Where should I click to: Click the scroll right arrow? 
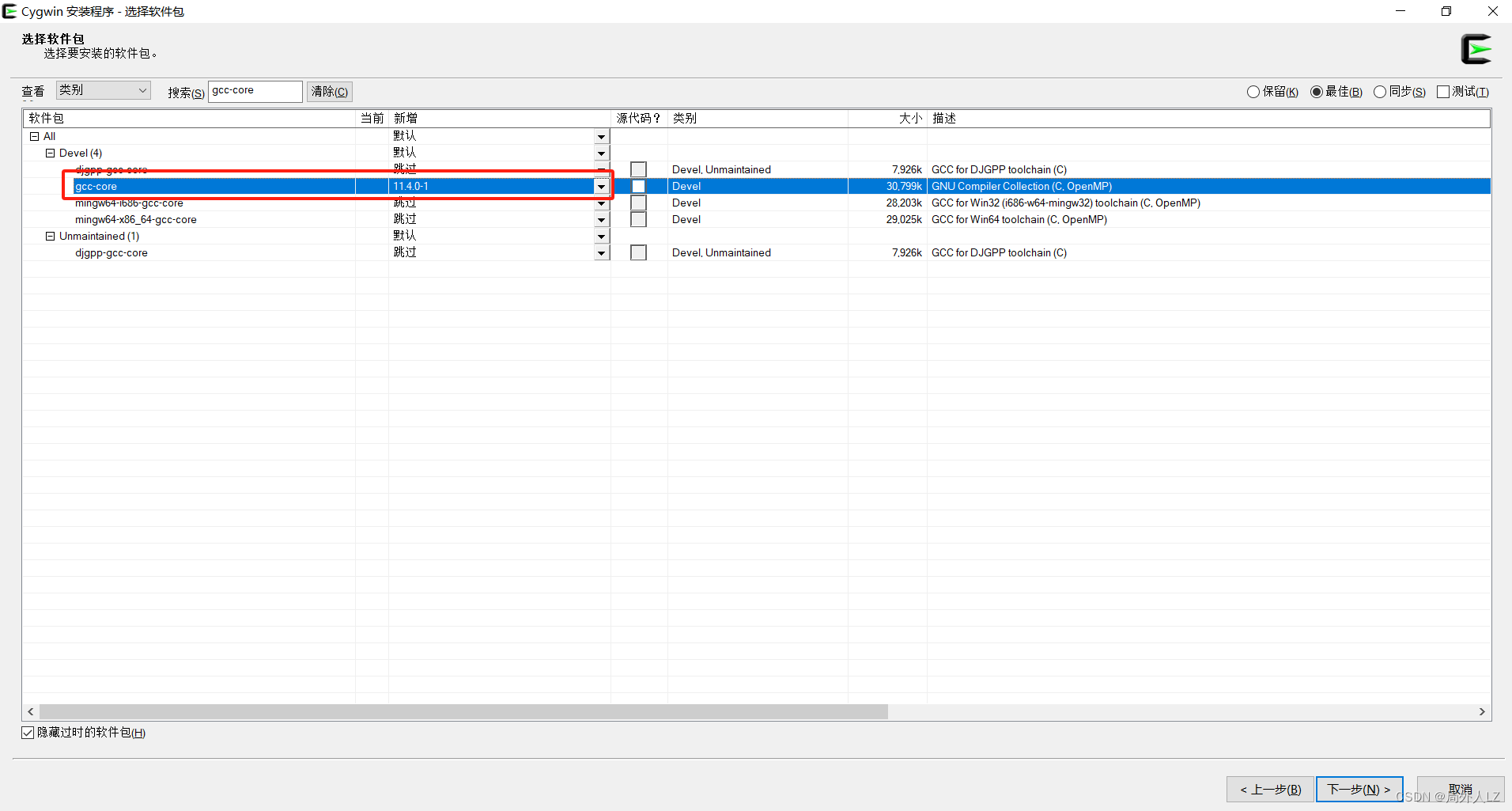point(1482,712)
